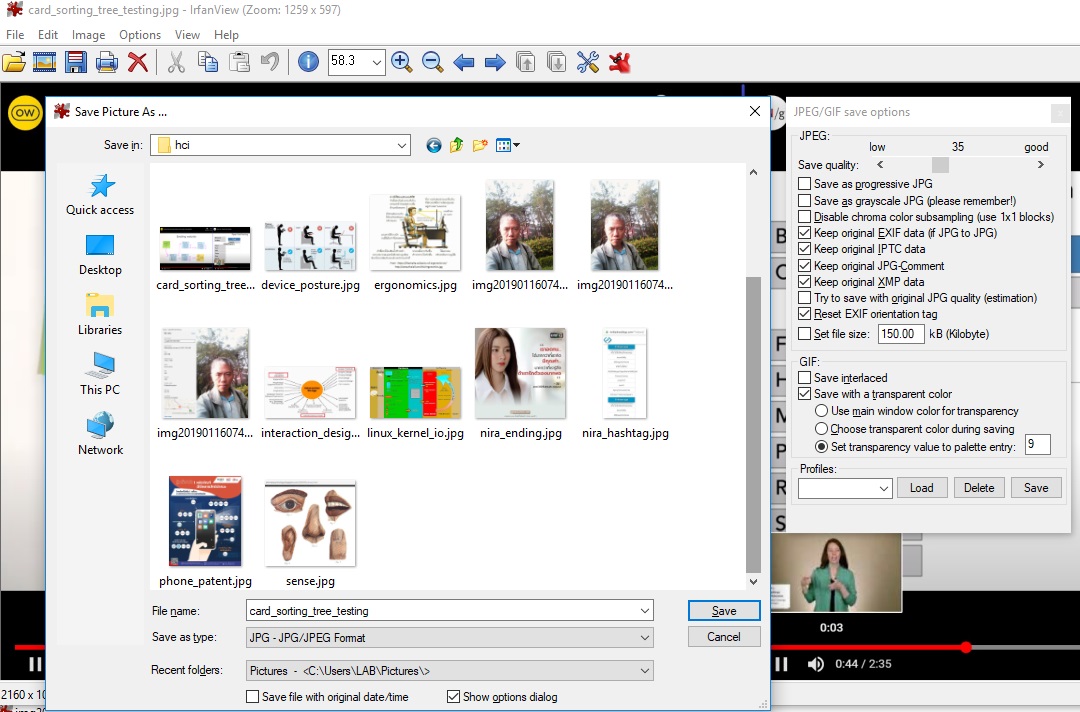
Task: Go back to last folder visited icon
Action: pyautogui.click(x=433, y=145)
